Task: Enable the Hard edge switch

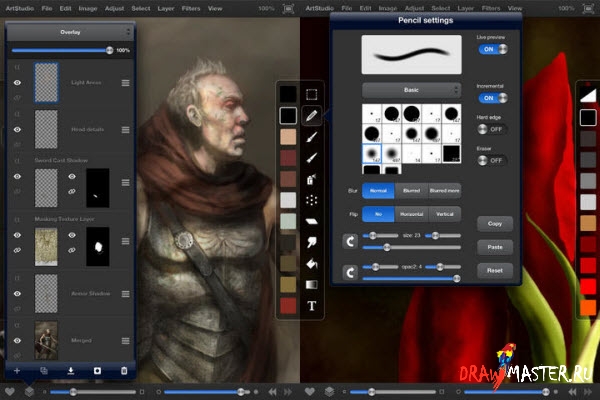Action: coord(490,130)
